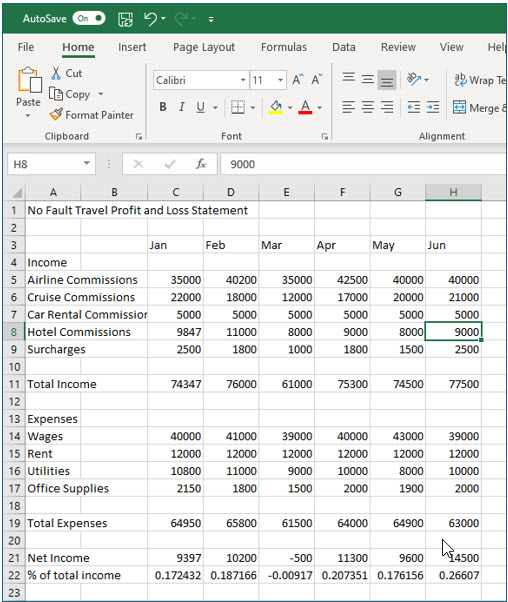Open the File tab
Image resolution: width=508 pixels, height=602 pixels.
point(26,47)
